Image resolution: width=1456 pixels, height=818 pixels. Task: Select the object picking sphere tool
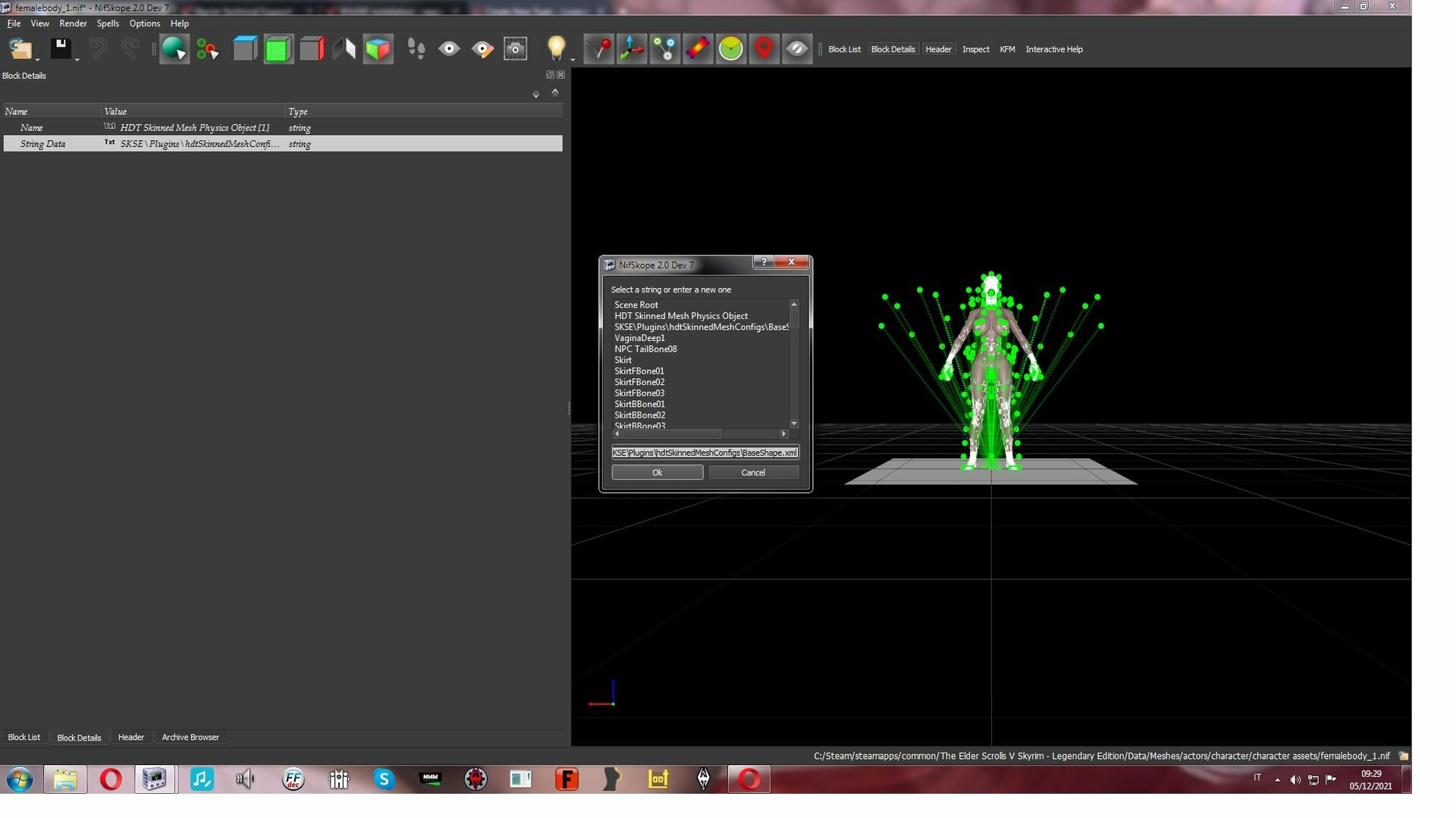point(174,49)
